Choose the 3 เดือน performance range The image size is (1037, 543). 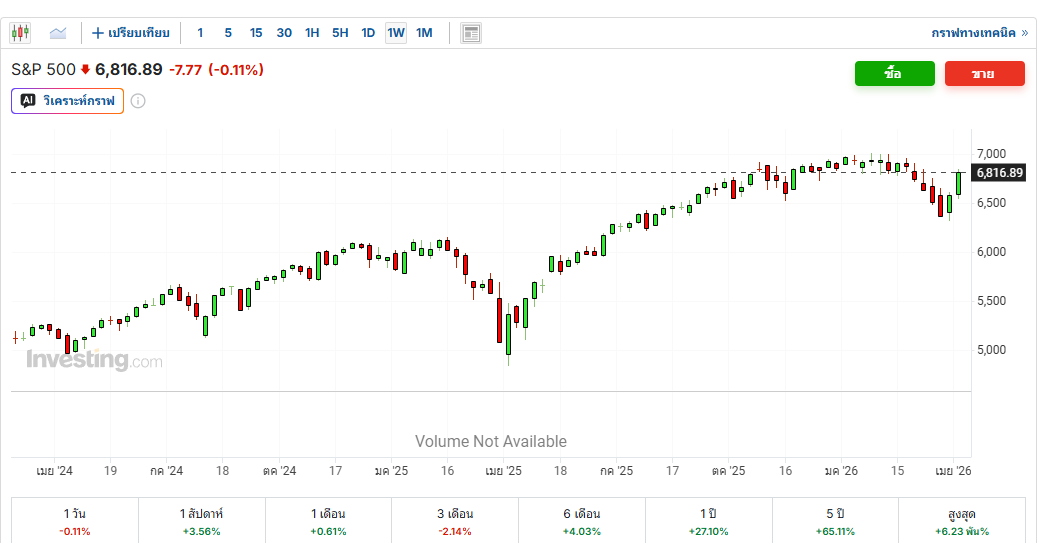click(455, 521)
